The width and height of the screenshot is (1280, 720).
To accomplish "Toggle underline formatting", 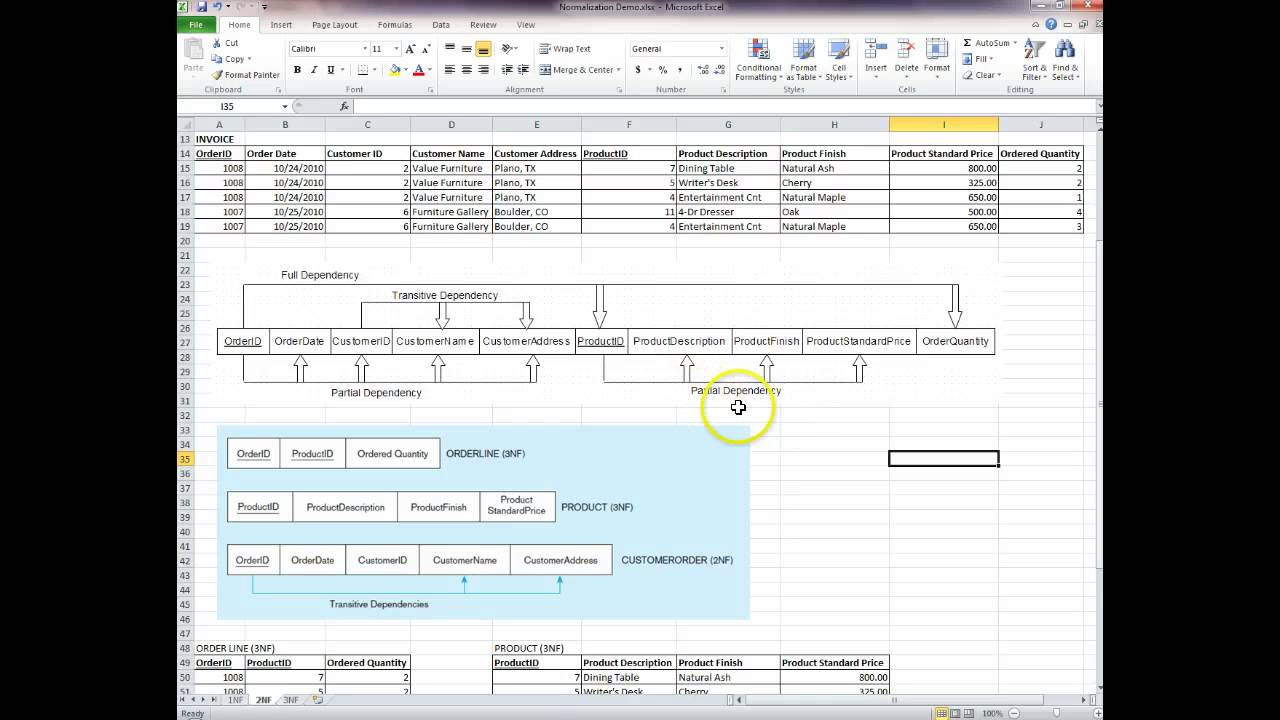I will [331, 70].
